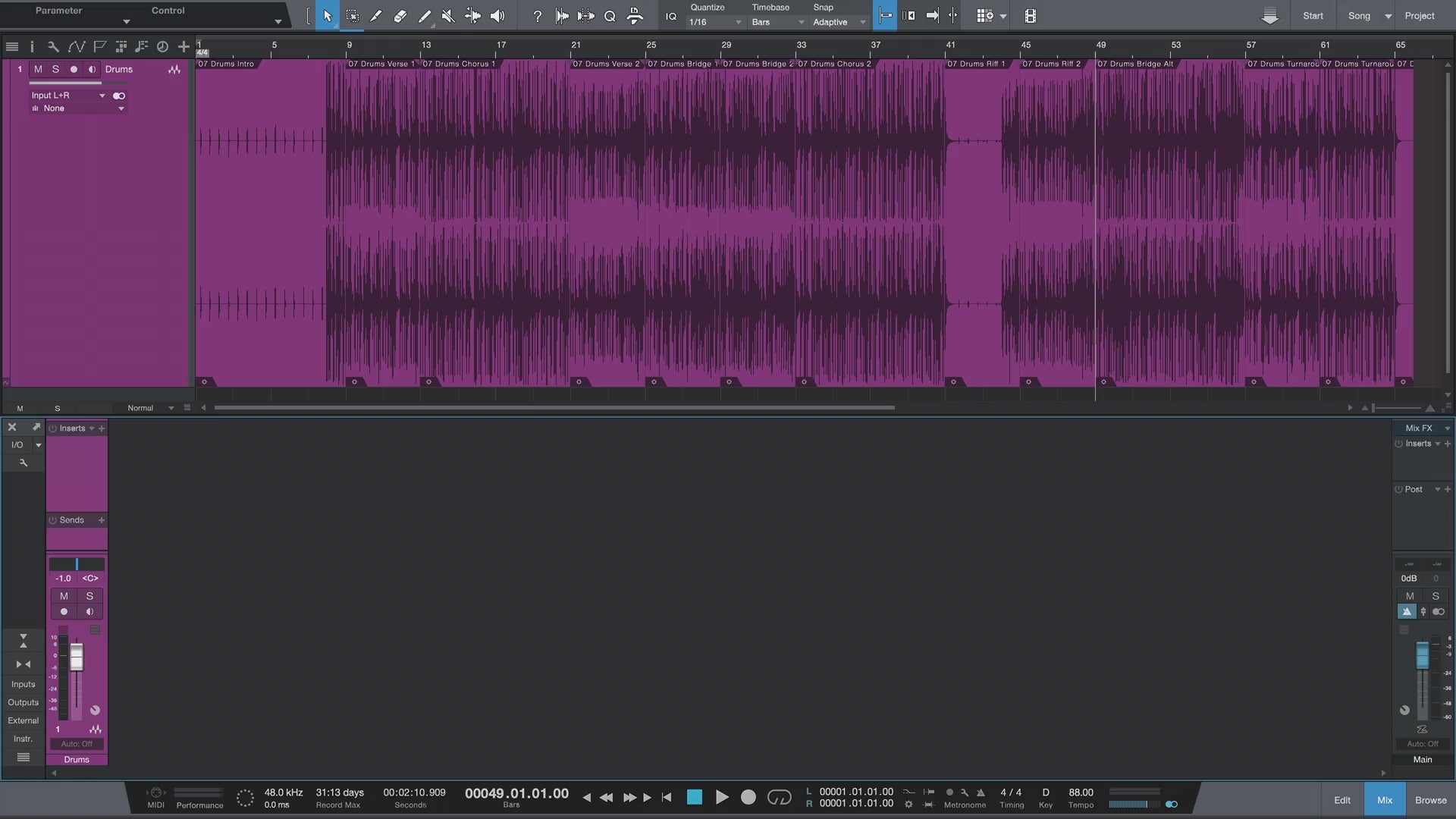Click Instr. in the mixer sidebar
Image resolution: width=1456 pixels, height=819 pixels.
24,739
